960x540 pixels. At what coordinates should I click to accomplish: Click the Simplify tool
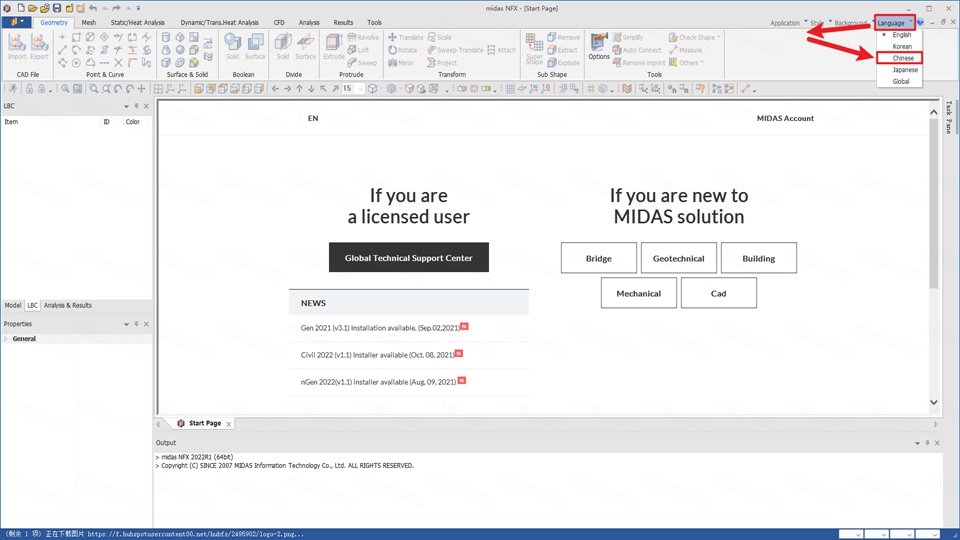click(628, 37)
